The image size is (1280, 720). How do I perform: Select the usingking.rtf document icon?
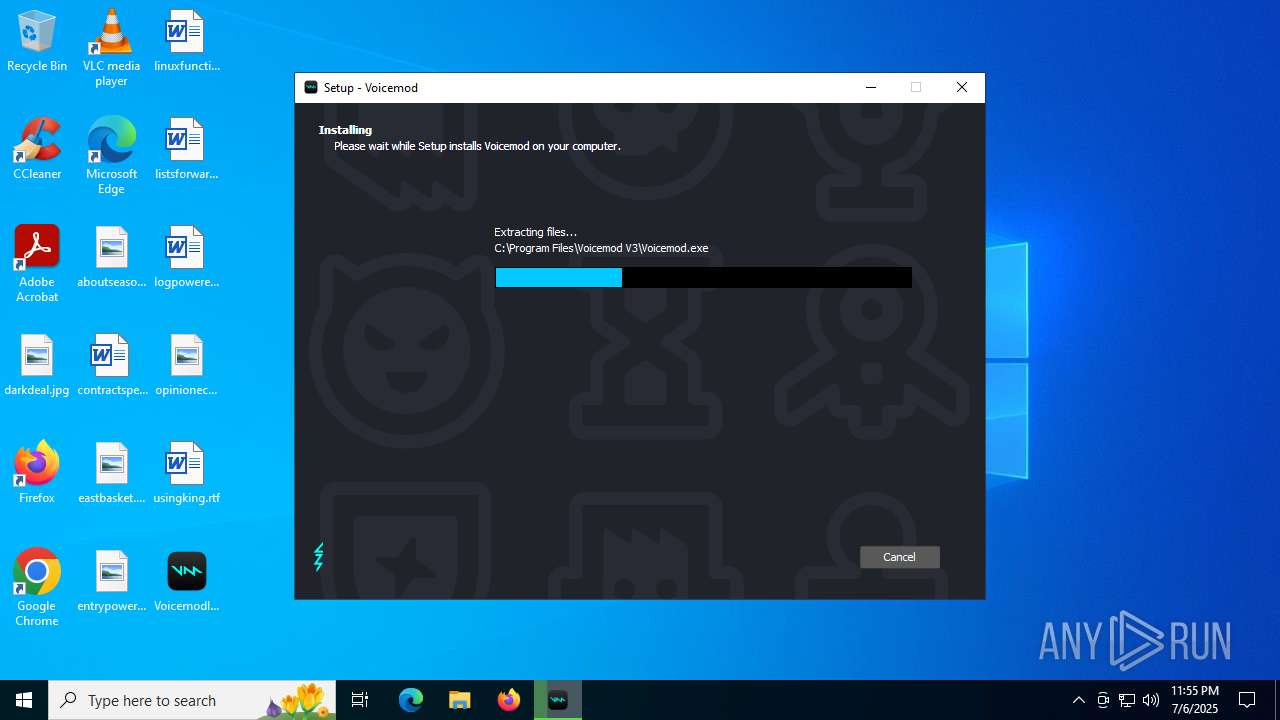[186, 474]
